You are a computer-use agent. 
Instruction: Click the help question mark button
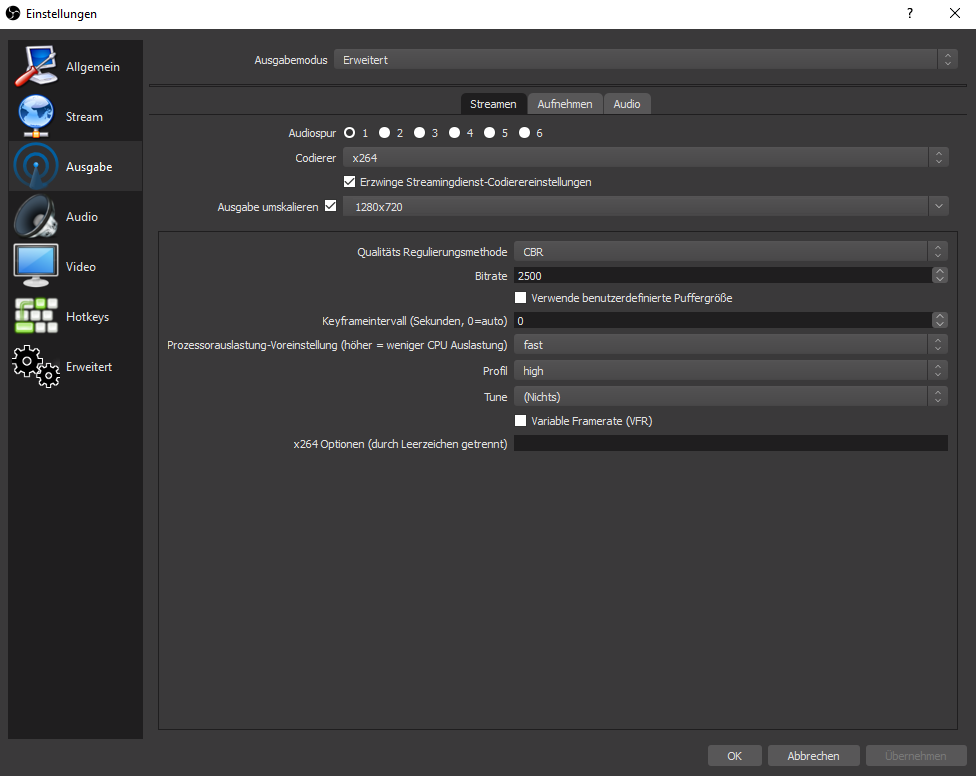coord(910,13)
